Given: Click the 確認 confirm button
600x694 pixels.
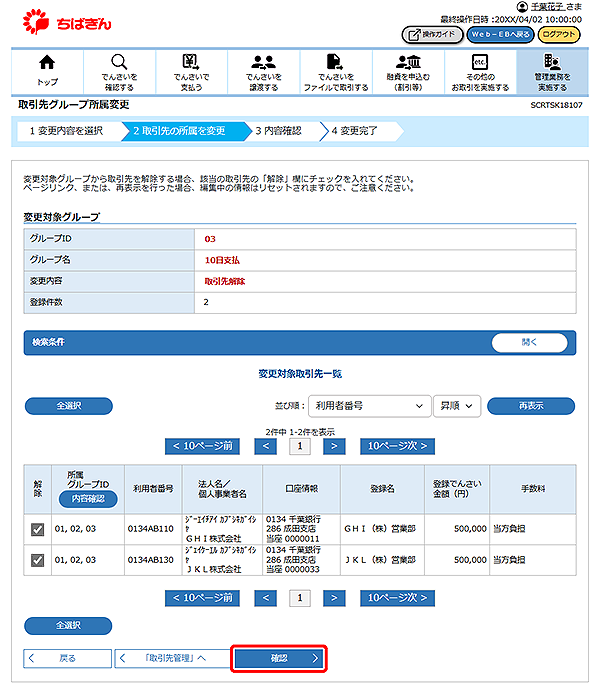Looking at the screenshot, I should (279, 658).
